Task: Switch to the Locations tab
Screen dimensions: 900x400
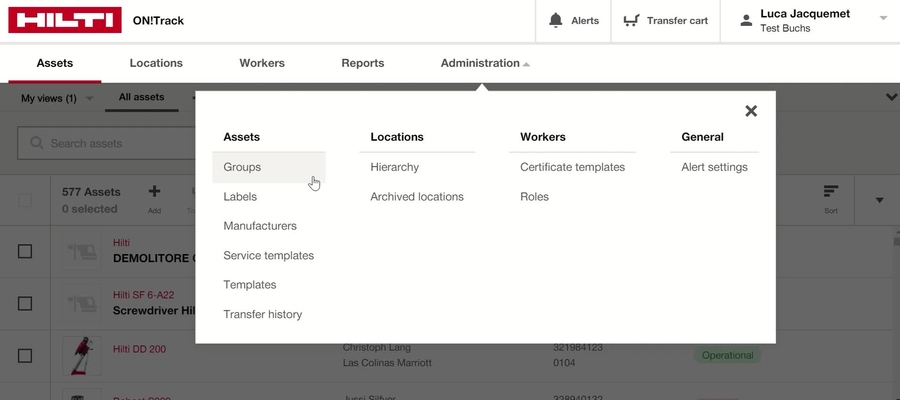Action: 156,63
